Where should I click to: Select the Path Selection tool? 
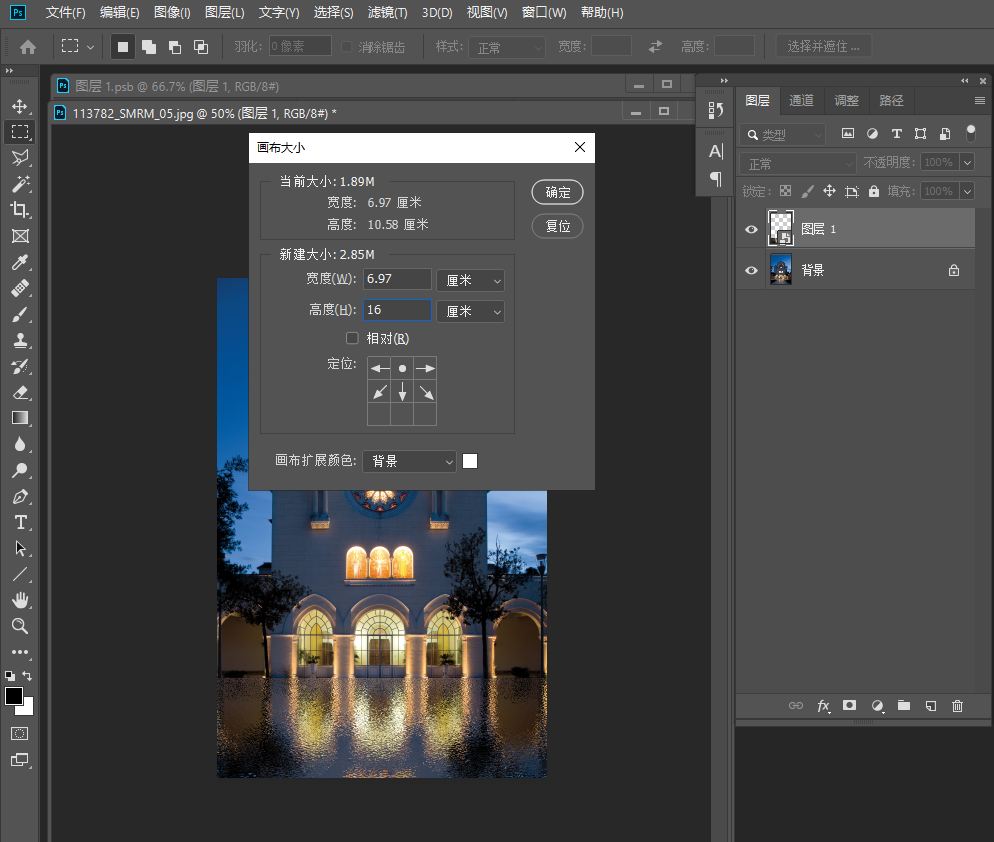pyautogui.click(x=20, y=548)
